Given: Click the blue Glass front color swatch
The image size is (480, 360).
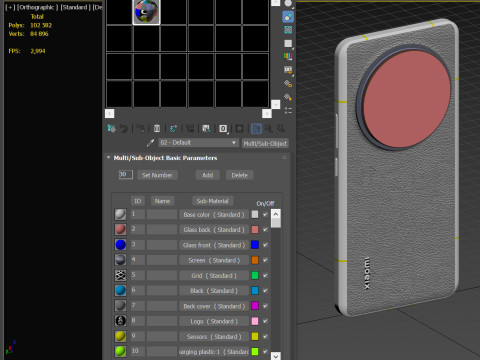Looking at the screenshot, I should coord(255,245).
